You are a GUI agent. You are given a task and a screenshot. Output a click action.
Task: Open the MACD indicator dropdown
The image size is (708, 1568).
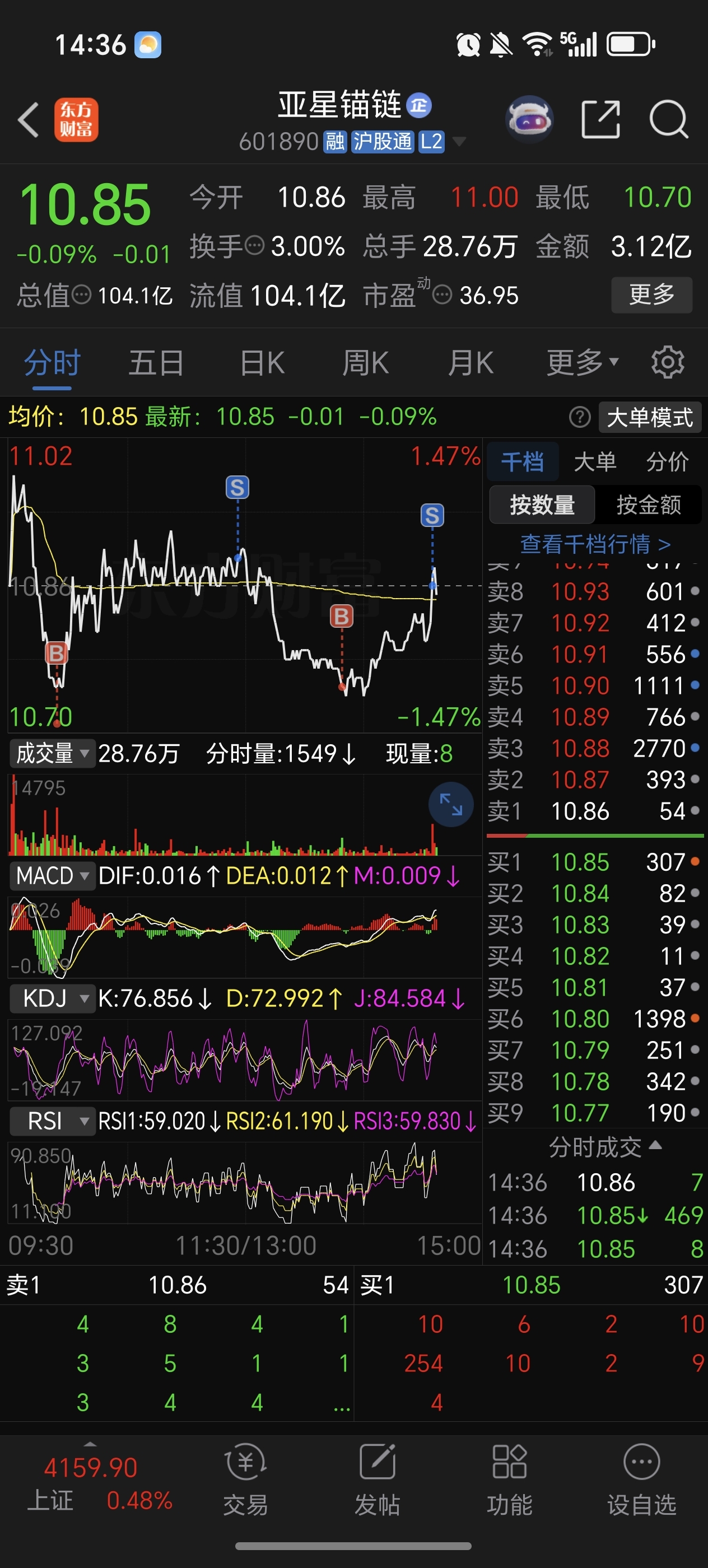[x=52, y=876]
